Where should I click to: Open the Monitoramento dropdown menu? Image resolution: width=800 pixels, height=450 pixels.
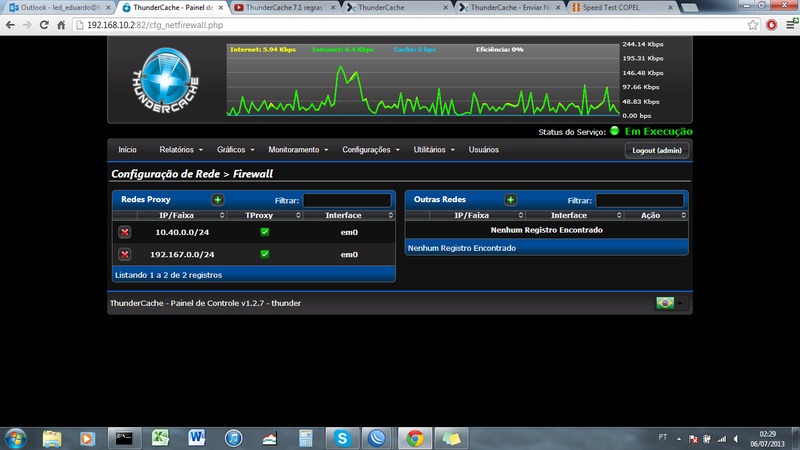[298, 149]
